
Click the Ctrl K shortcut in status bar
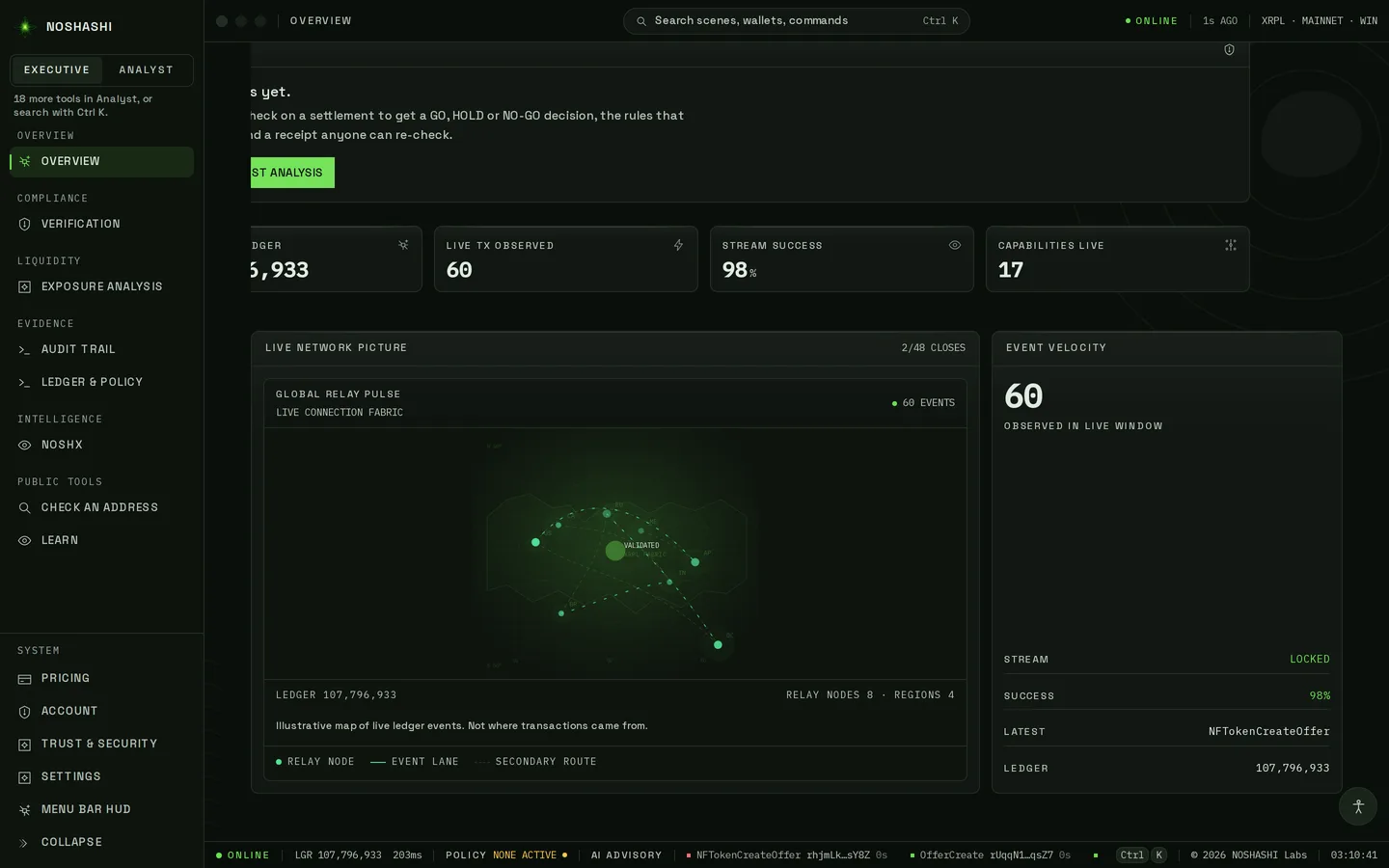pos(1142,855)
